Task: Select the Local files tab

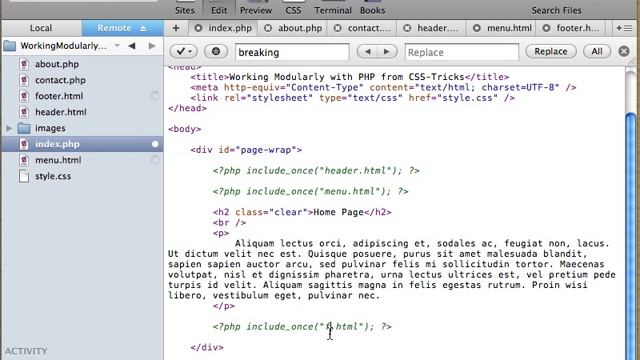Action: [41, 28]
